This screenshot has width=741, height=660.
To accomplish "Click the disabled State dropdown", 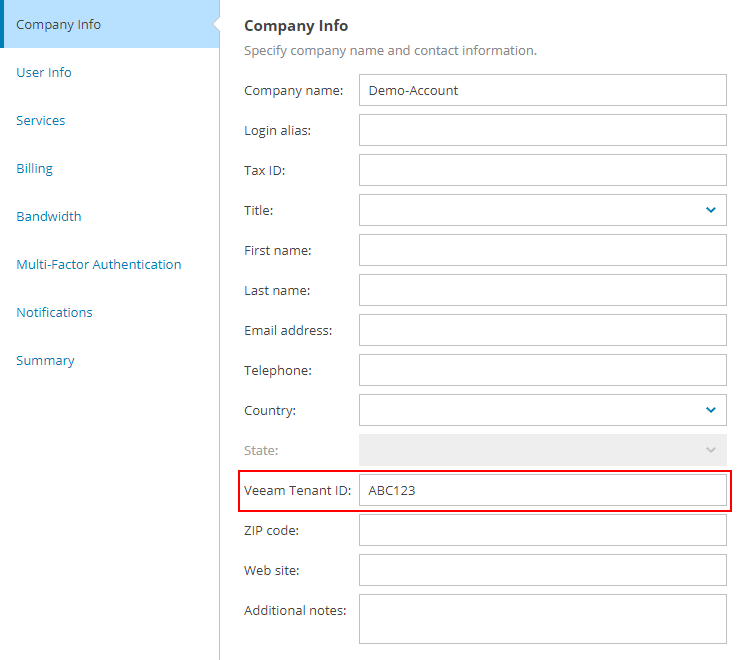I will click(x=542, y=450).
